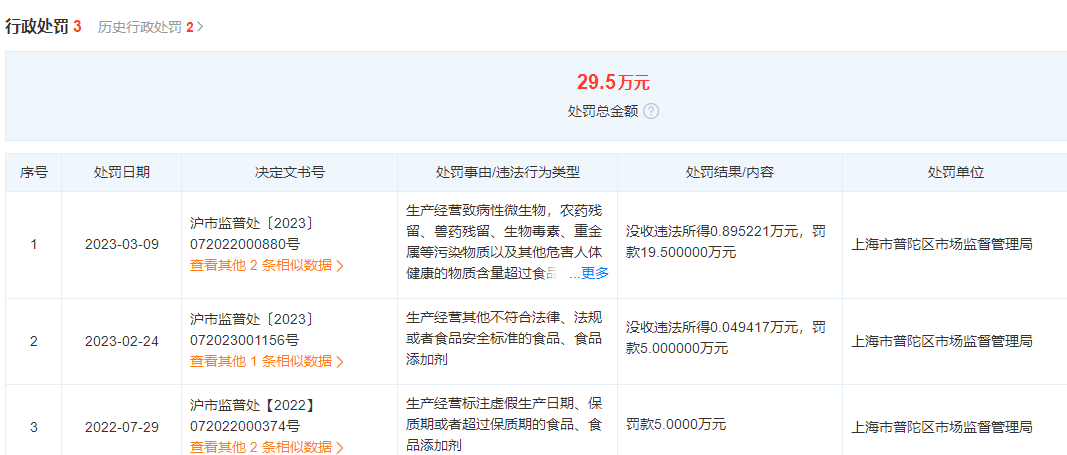This screenshot has width=1067, height=455.
Task: Click the arrow after 查看其他 1 条相似数据
Action: [x=340, y=361]
